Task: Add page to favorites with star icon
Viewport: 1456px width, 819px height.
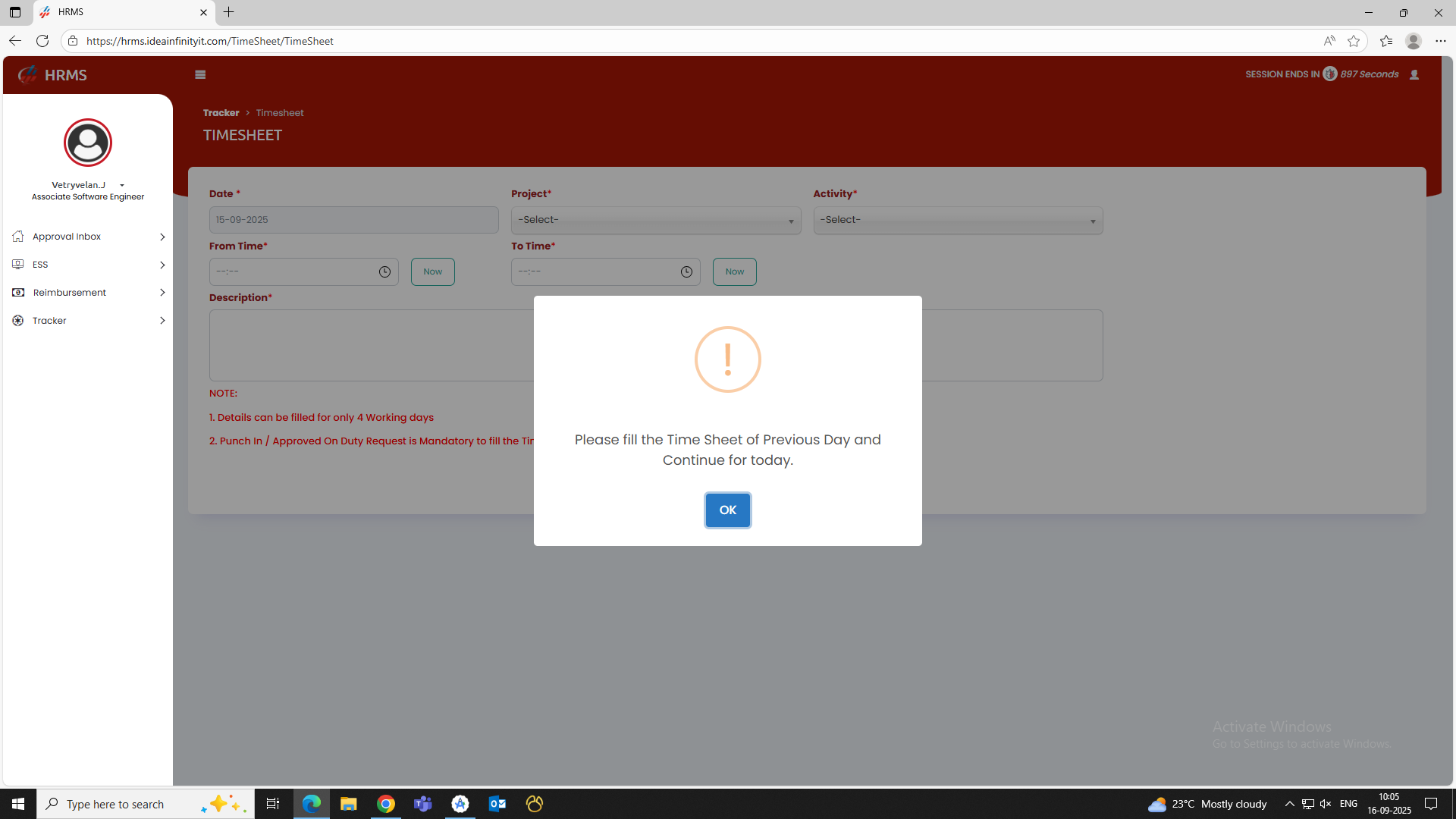Action: click(x=1354, y=41)
